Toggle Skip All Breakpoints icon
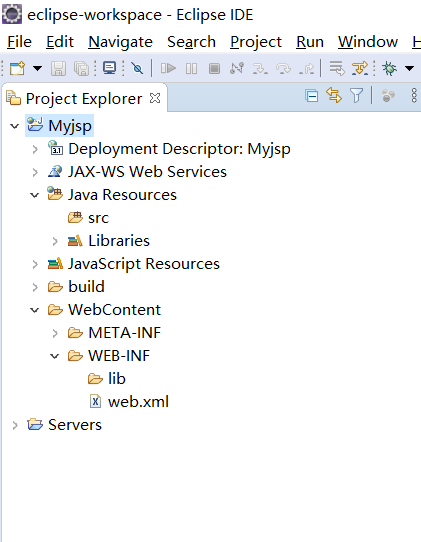Screen dimensions: 421x542 click(x=137, y=68)
